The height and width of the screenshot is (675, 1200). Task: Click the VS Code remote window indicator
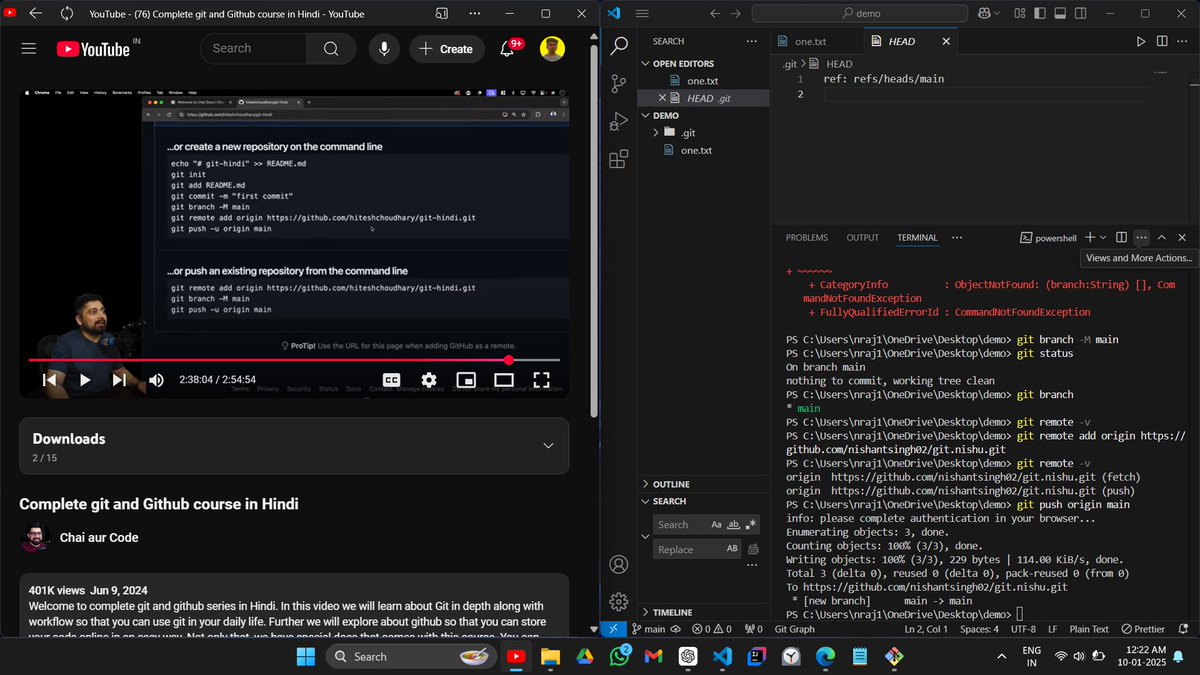[x=613, y=629]
